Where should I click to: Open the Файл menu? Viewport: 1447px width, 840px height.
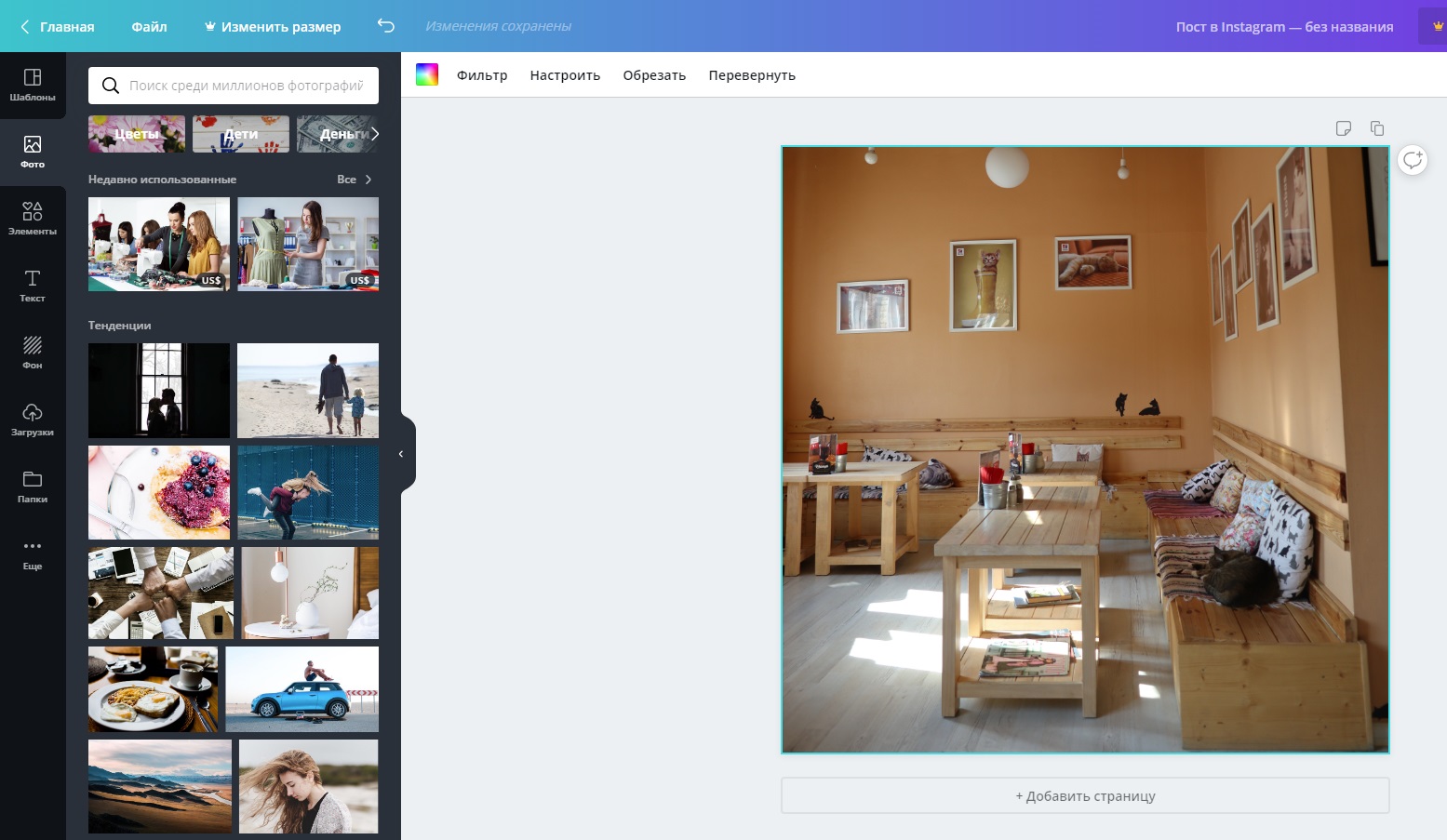[149, 27]
